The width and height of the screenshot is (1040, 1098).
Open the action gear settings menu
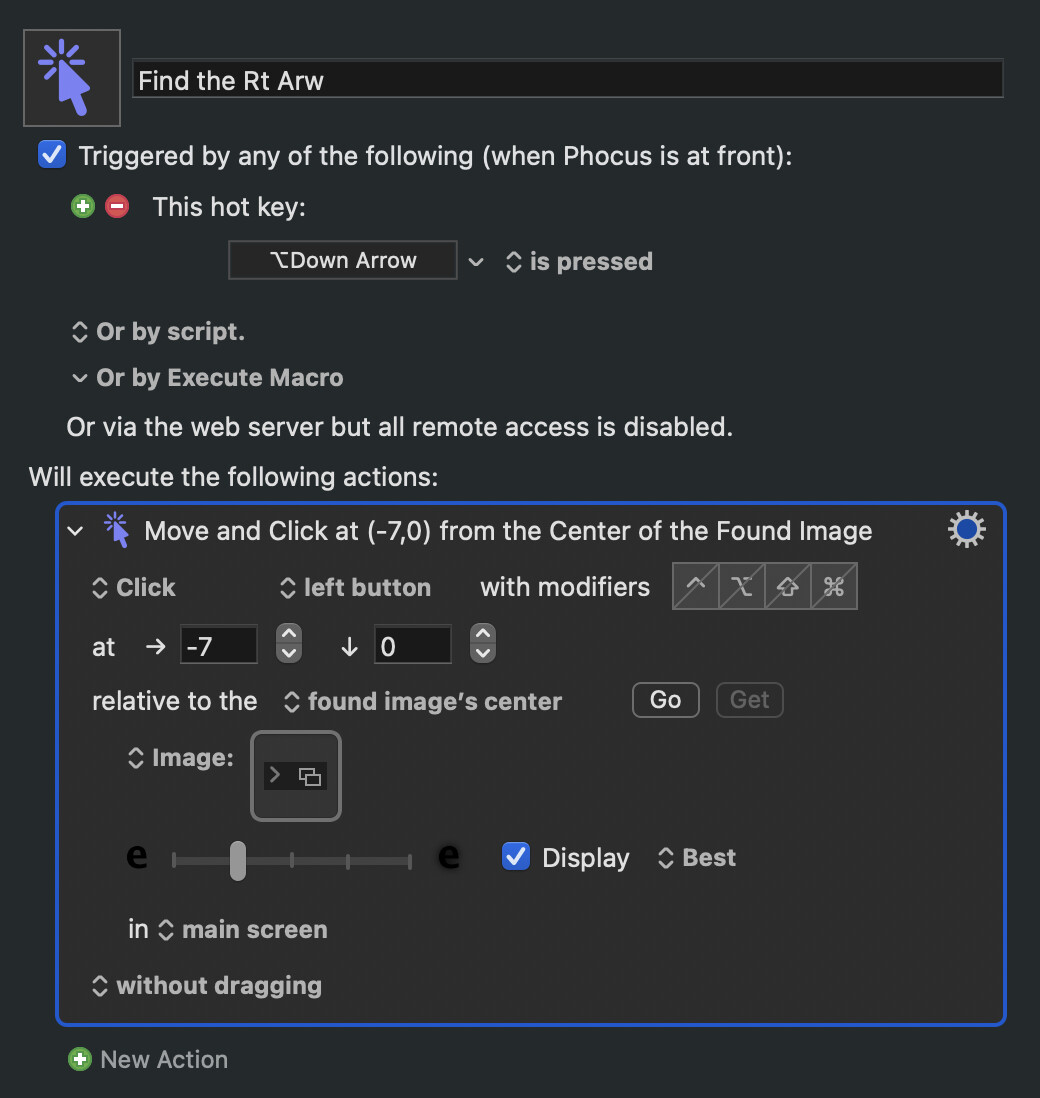966,529
